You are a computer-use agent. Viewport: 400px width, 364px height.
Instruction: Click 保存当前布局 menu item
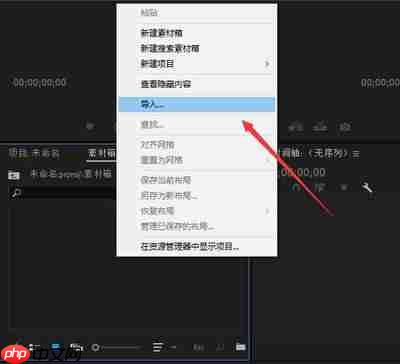coord(197,180)
